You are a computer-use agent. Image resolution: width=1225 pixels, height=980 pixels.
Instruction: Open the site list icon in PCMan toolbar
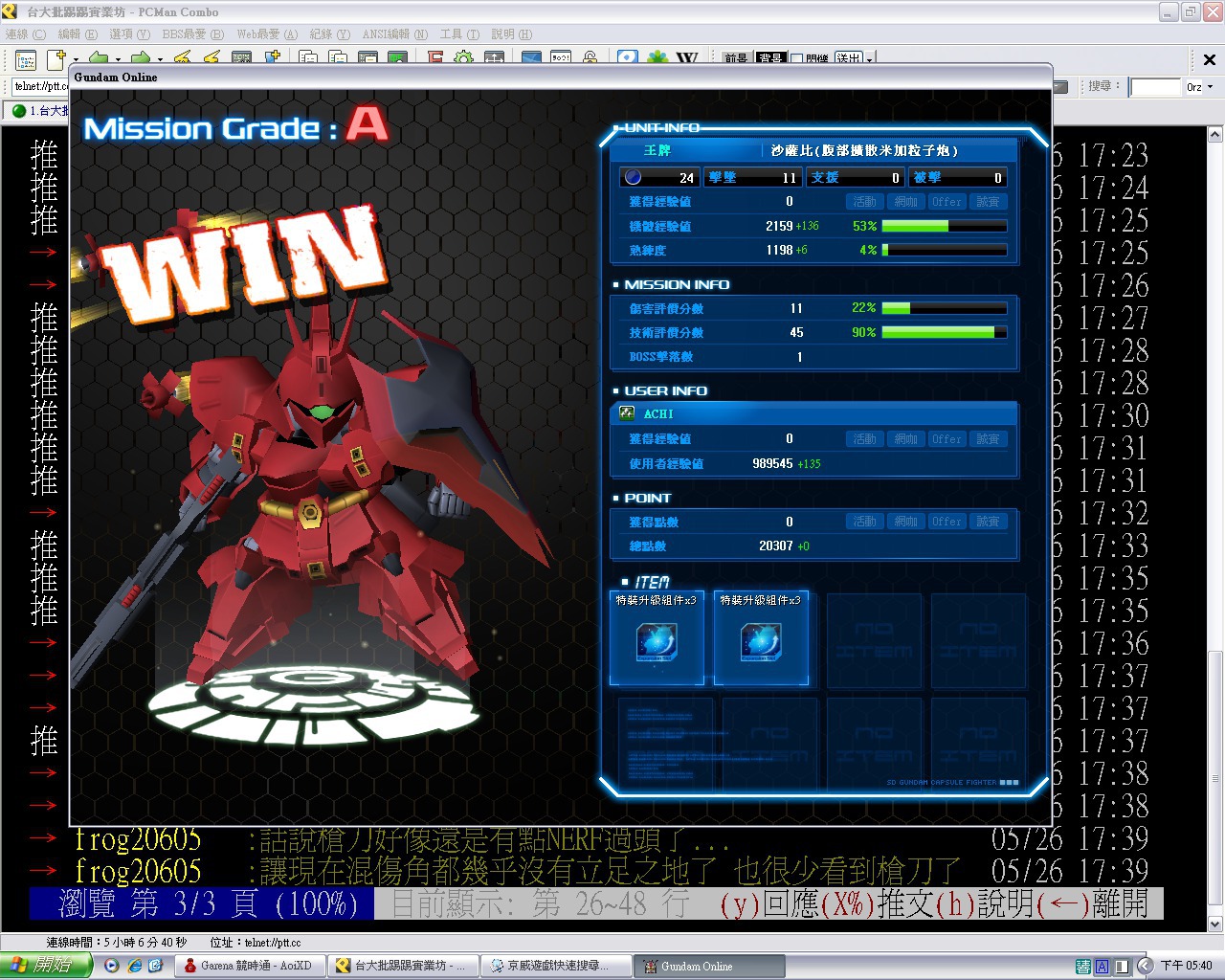point(26,59)
